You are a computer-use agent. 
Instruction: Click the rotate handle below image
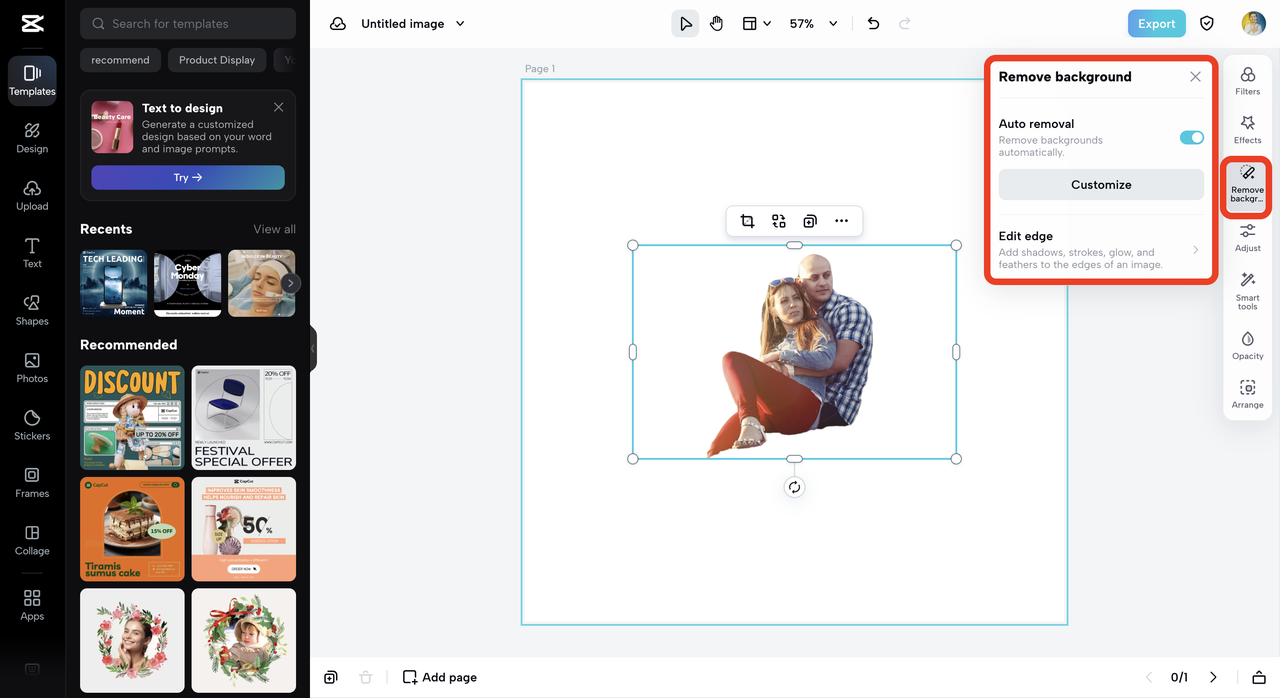(x=794, y=487)
